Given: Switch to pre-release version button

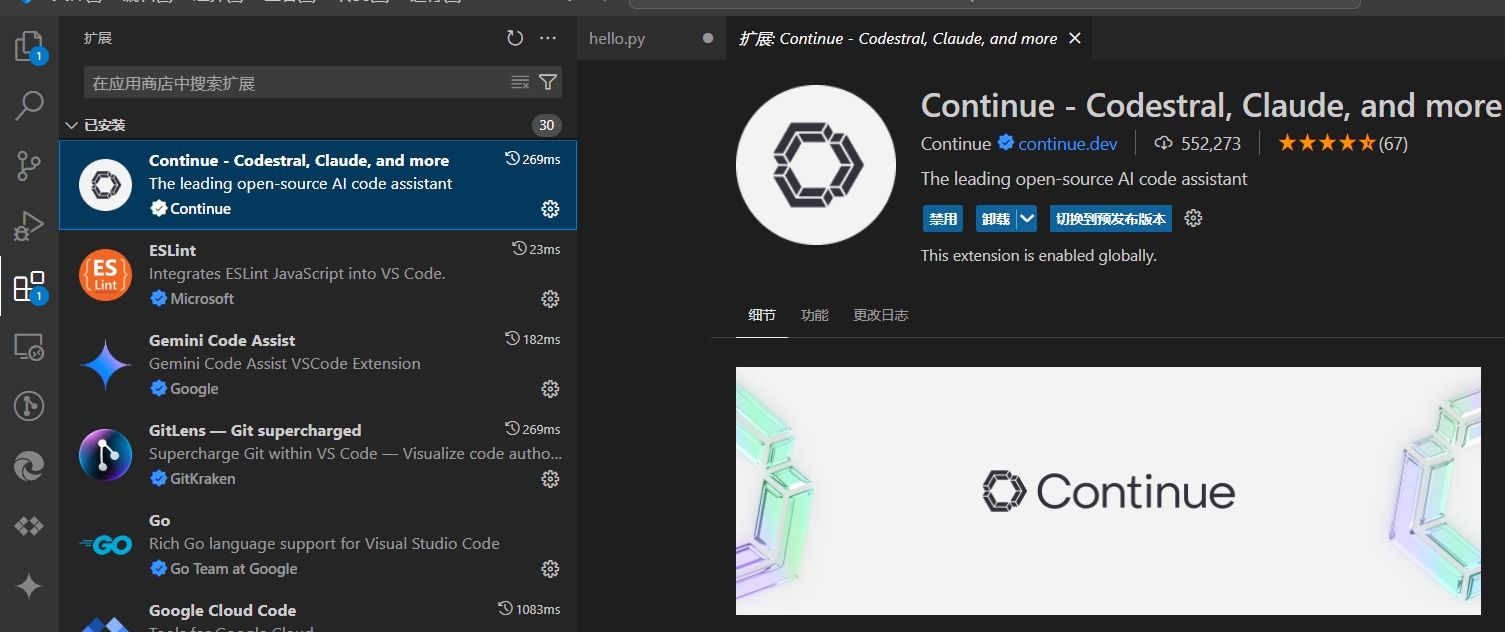Looking at the screenshot, I should coord(1110,219).
